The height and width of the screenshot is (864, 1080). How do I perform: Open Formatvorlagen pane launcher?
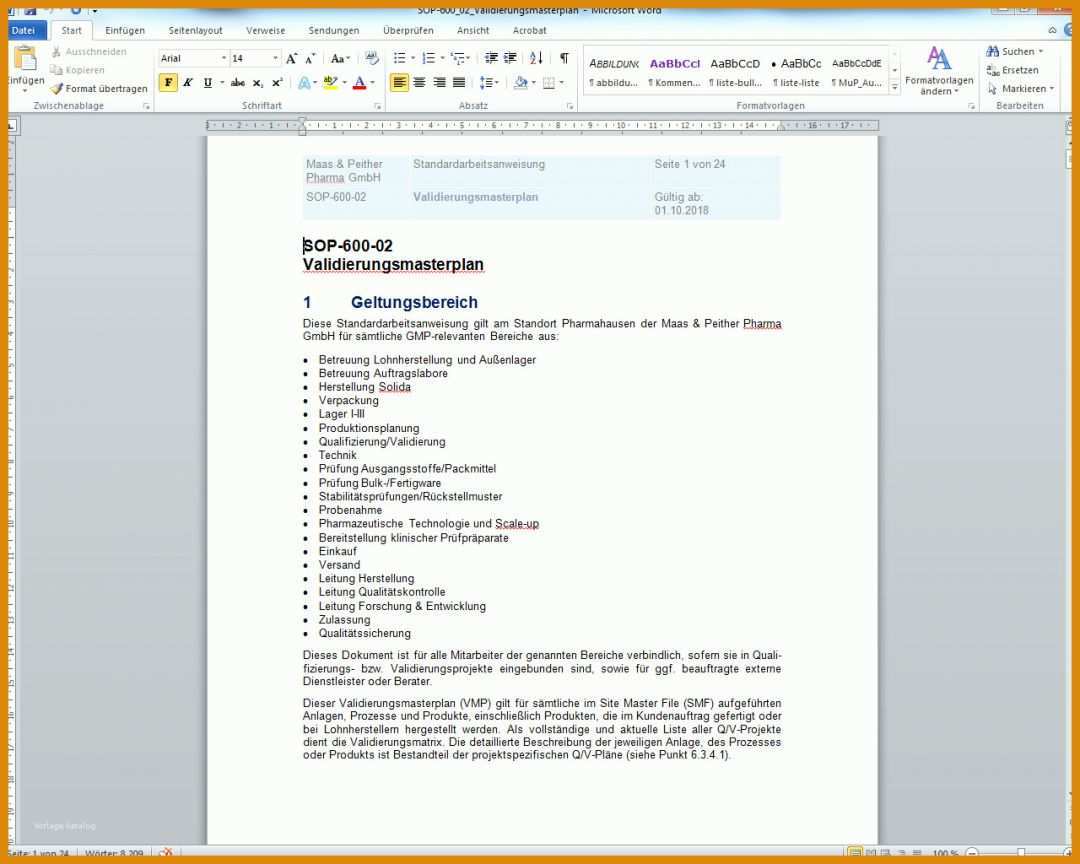coord(971,106)
